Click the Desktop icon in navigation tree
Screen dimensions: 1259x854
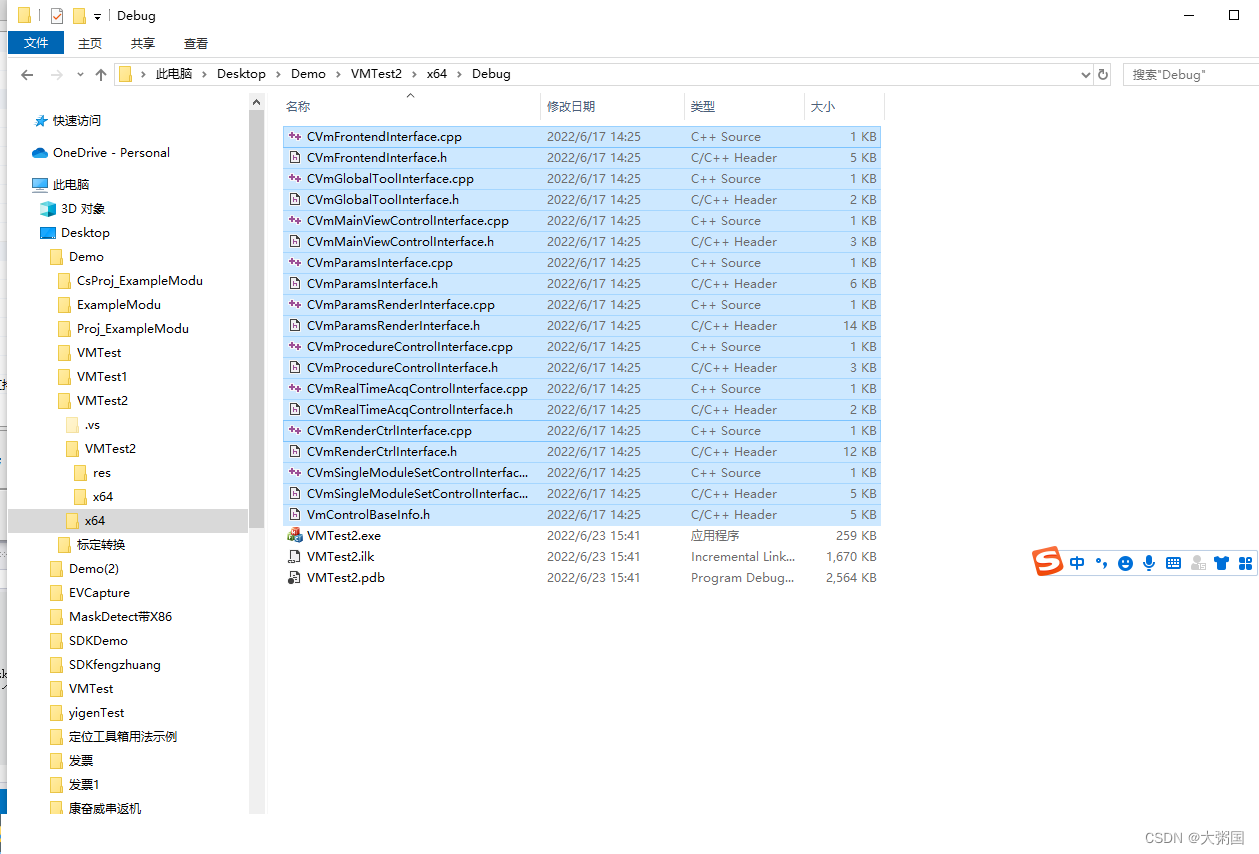click(x=47, y=233)
